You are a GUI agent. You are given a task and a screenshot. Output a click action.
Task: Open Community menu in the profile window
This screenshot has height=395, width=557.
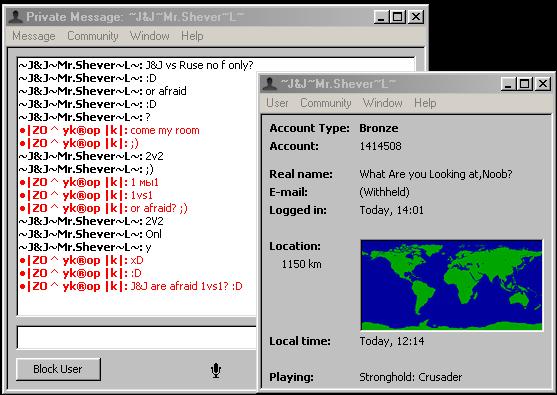326,103
